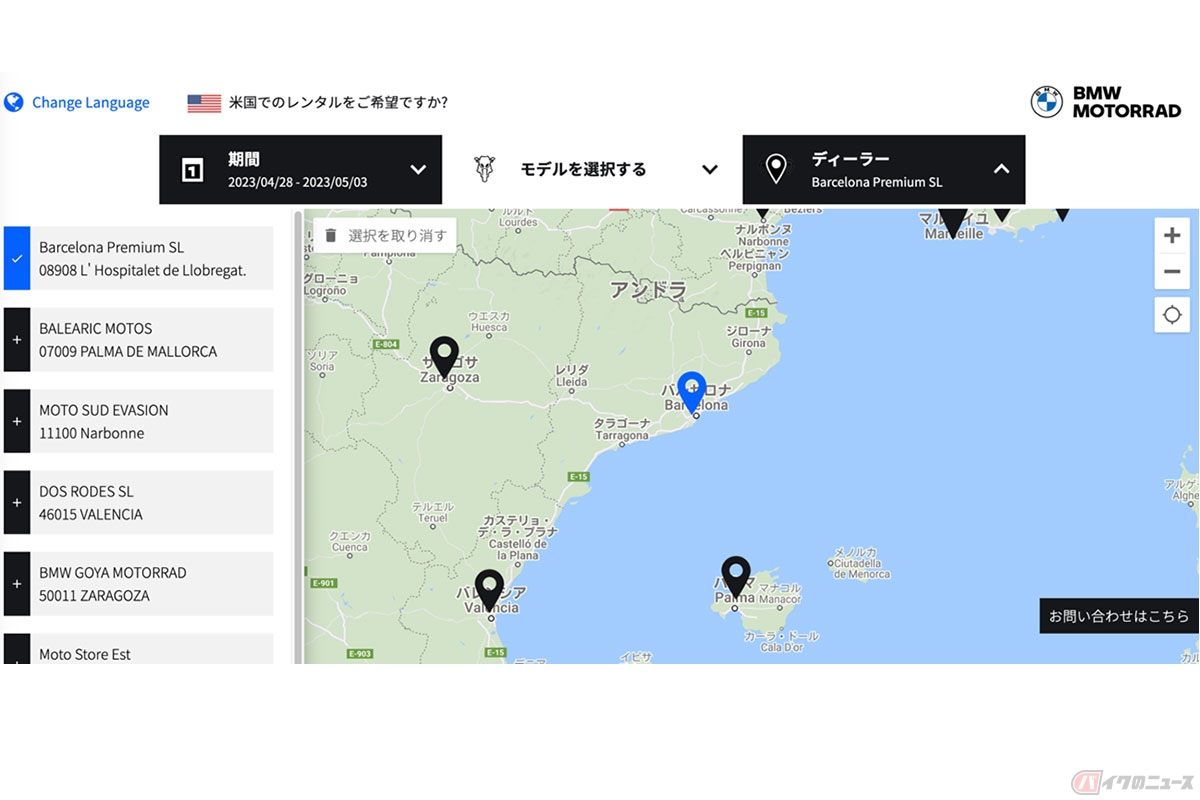Viewport: 1200px width, 800px height.
Task: Click the Tarragona label on the map
Action: click(x=622, y=429)
